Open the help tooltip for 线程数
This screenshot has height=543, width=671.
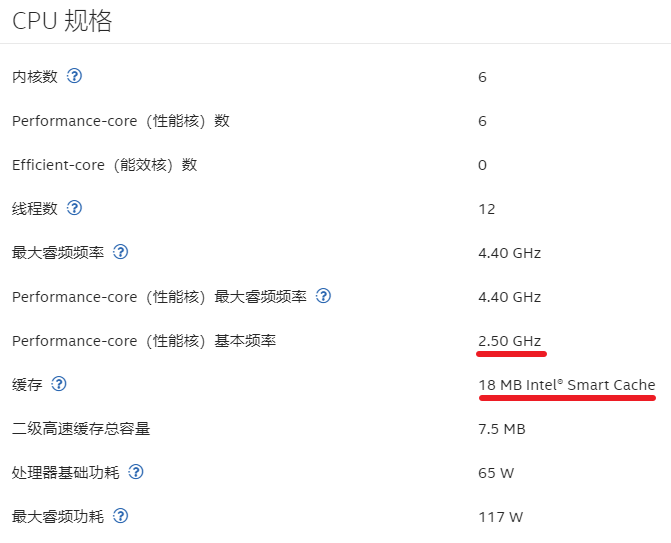tap(74, 208)
